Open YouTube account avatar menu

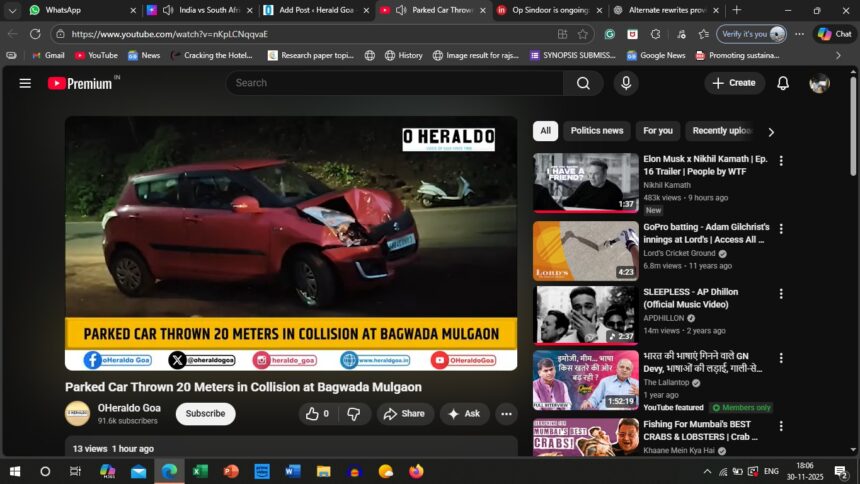pyautogui.click(x=819, y=83)
